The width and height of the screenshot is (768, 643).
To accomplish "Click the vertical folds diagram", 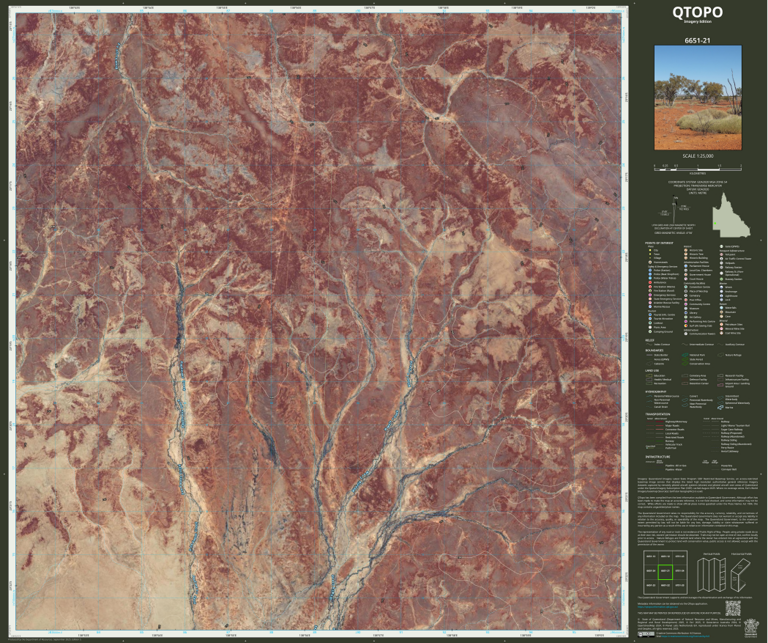I will click(712, 573).
